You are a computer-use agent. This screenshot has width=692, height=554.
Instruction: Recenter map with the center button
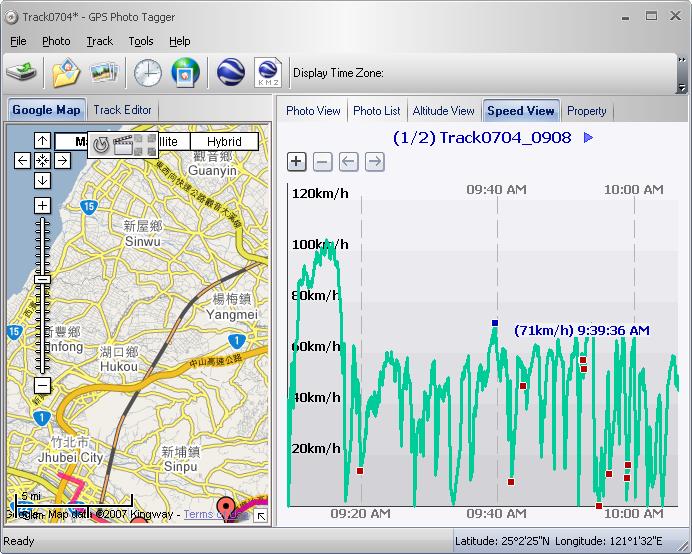(42, 161)
